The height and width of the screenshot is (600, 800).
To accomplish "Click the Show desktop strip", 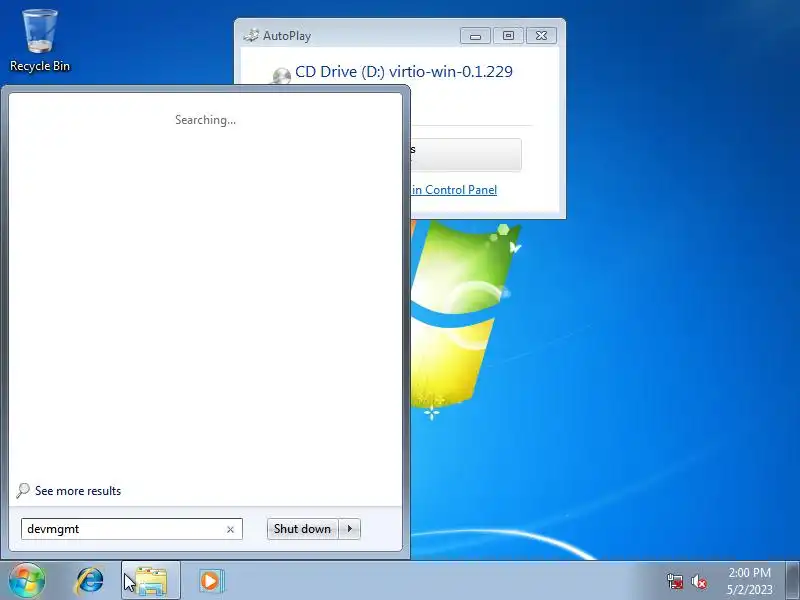I will 792,580.
